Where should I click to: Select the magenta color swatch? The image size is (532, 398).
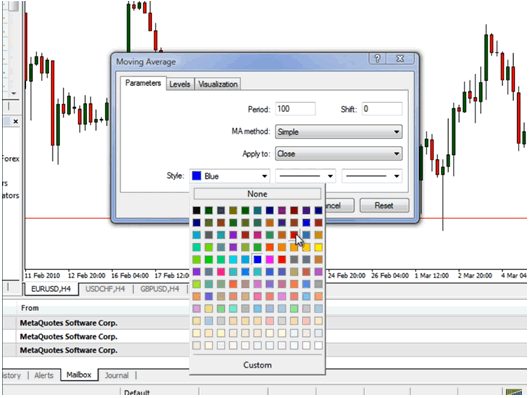pos(270,260)
